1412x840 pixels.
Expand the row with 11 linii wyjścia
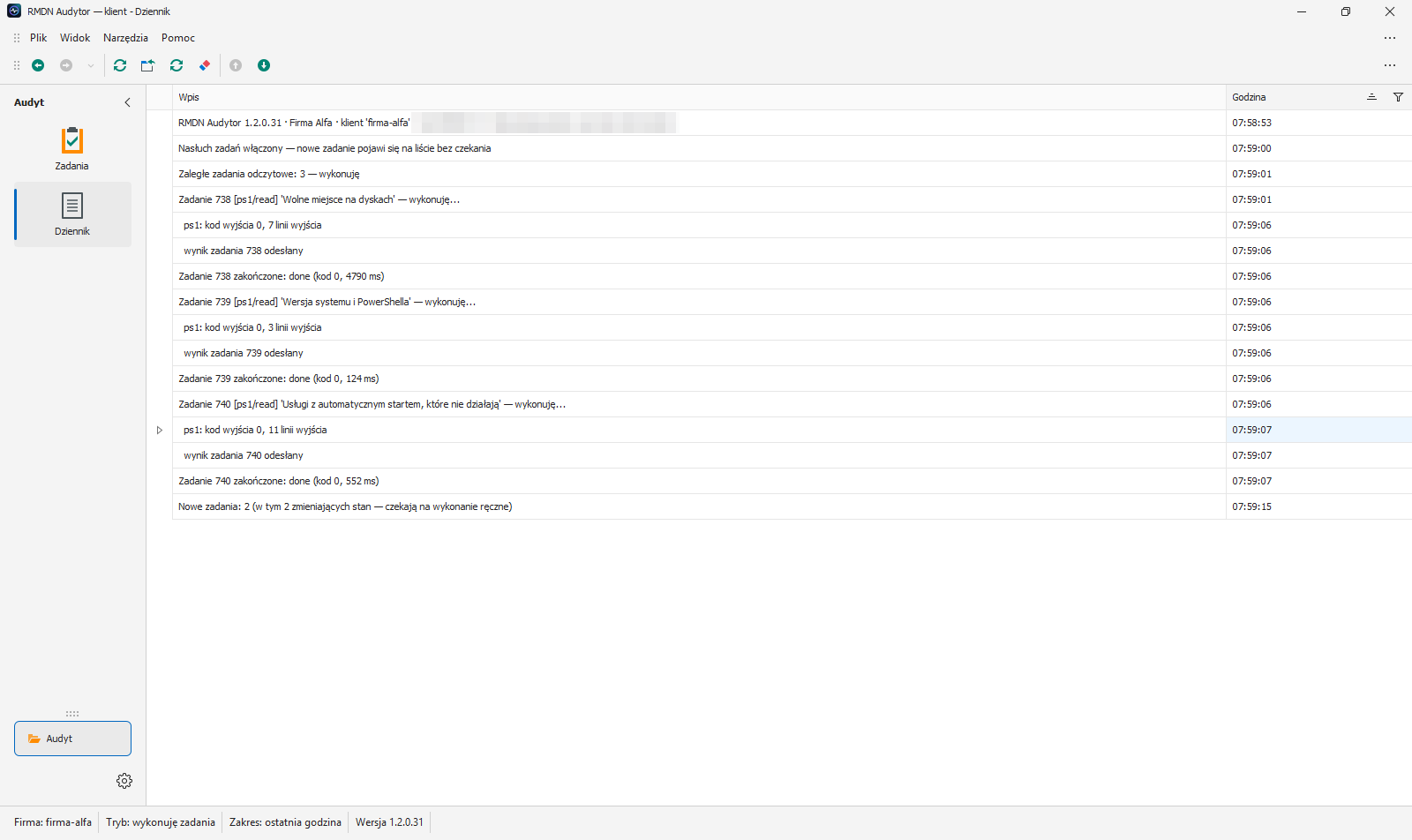pyautogui.click(x=160, y=431)
